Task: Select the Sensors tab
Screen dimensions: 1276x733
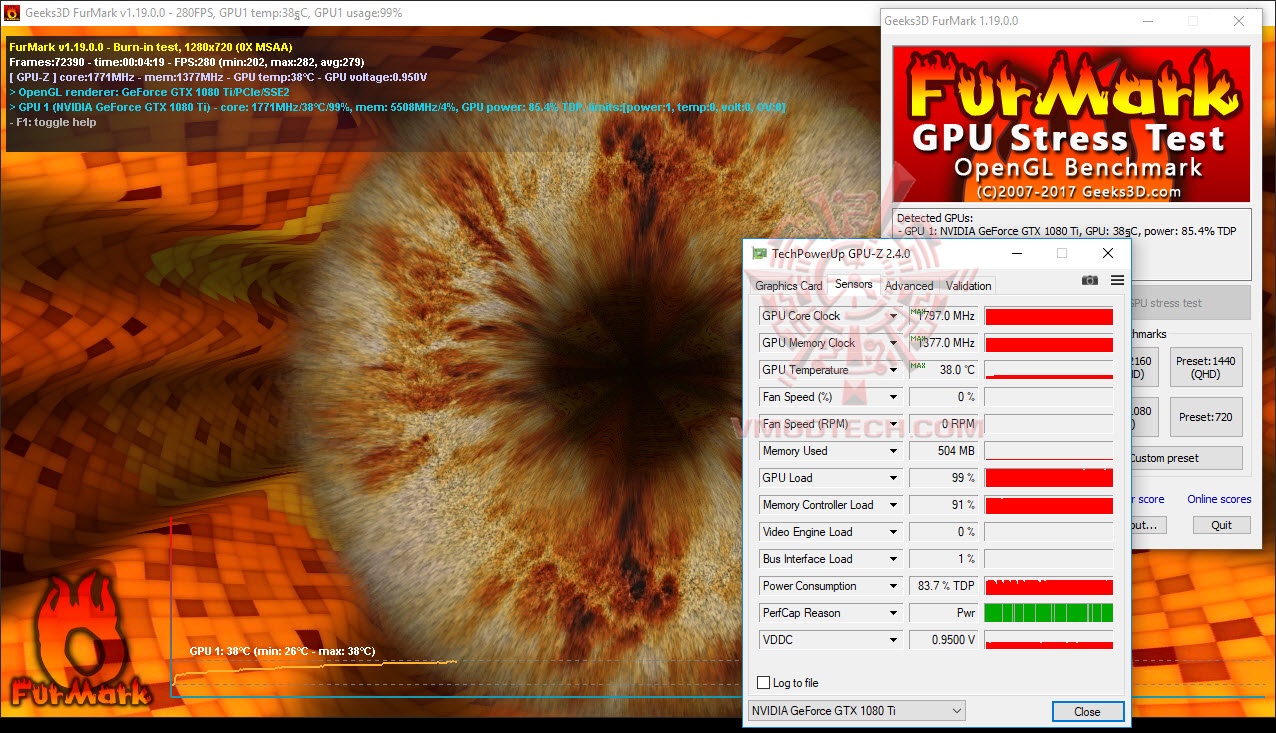Action: tap(854, 284)
